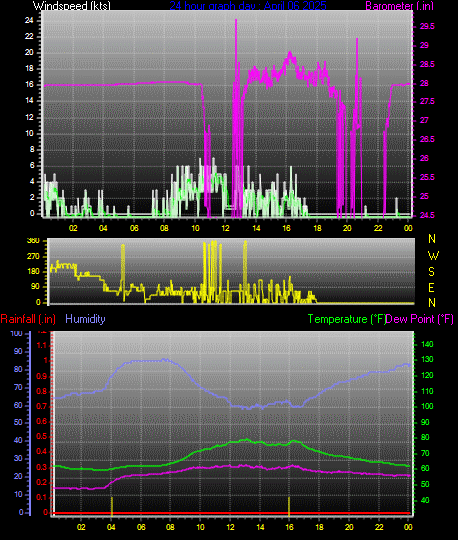Viewport: 458px width, 540px height.
Task: Click hour 12 on wind graph axis
Action: [x=225, y=228]
